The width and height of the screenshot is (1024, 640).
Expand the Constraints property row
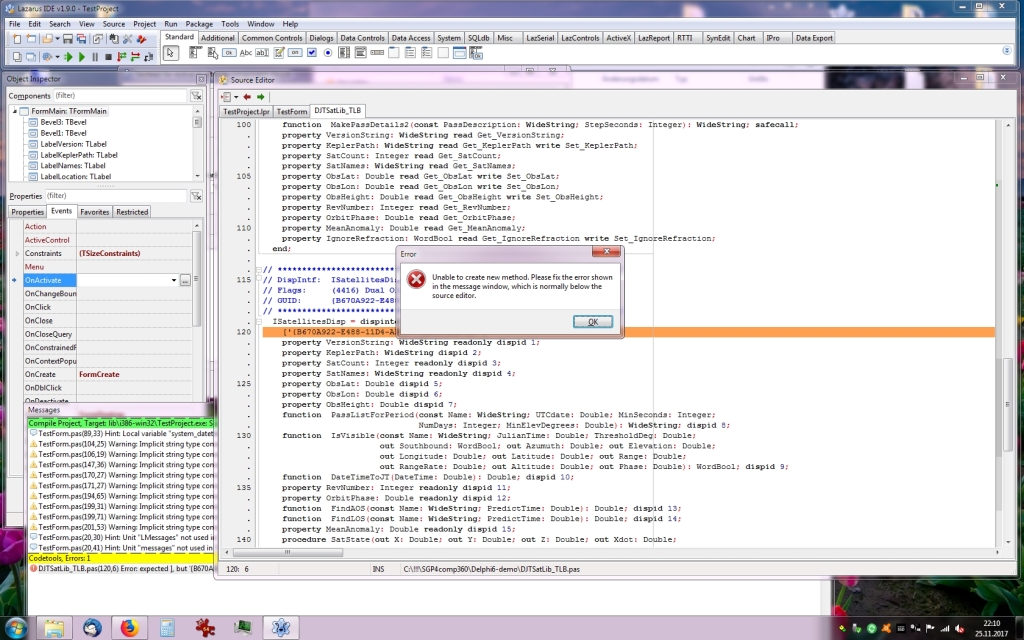16,254
